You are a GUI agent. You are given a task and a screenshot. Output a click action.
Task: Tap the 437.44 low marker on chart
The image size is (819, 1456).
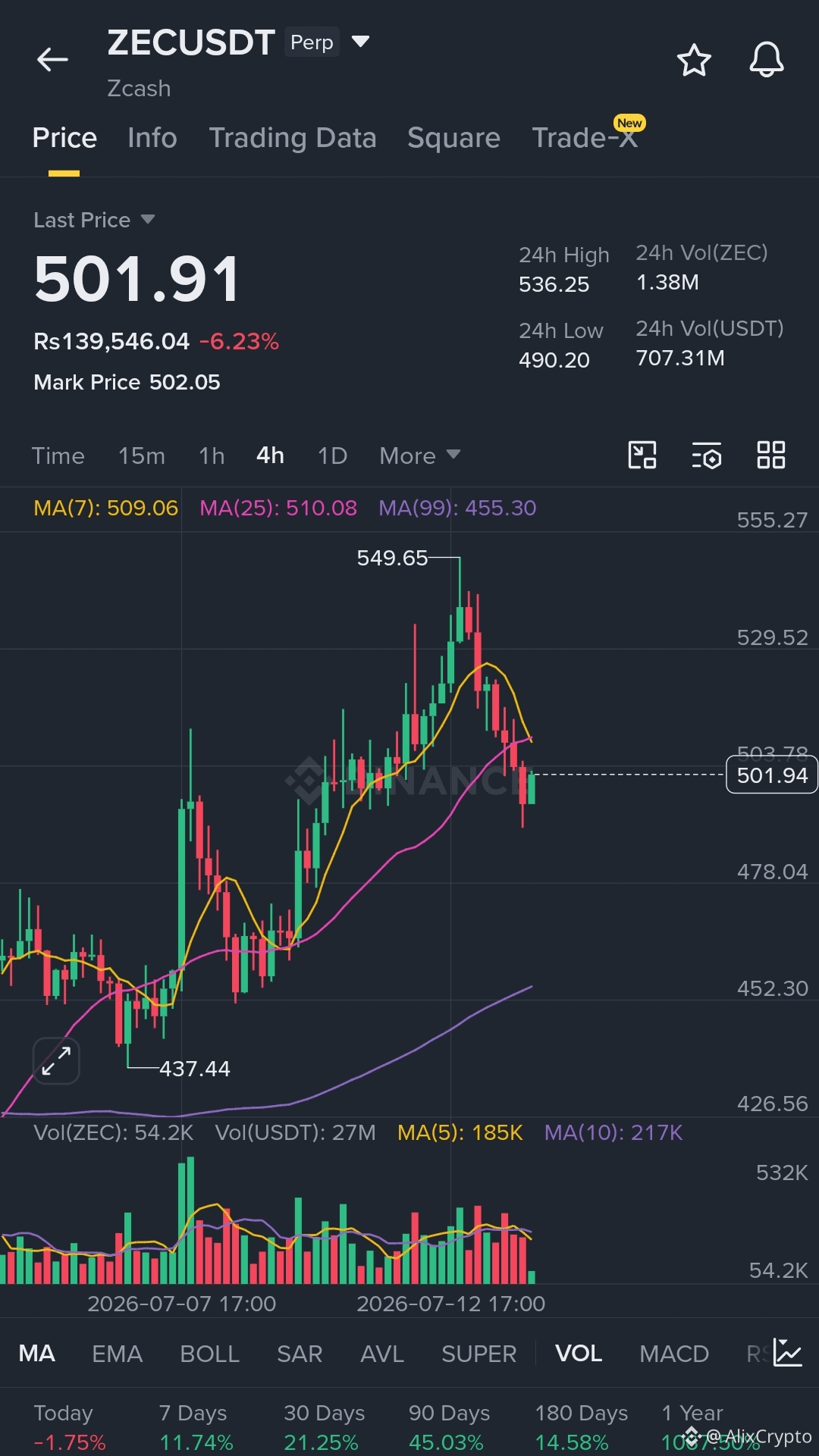[x=194, y=1069]
